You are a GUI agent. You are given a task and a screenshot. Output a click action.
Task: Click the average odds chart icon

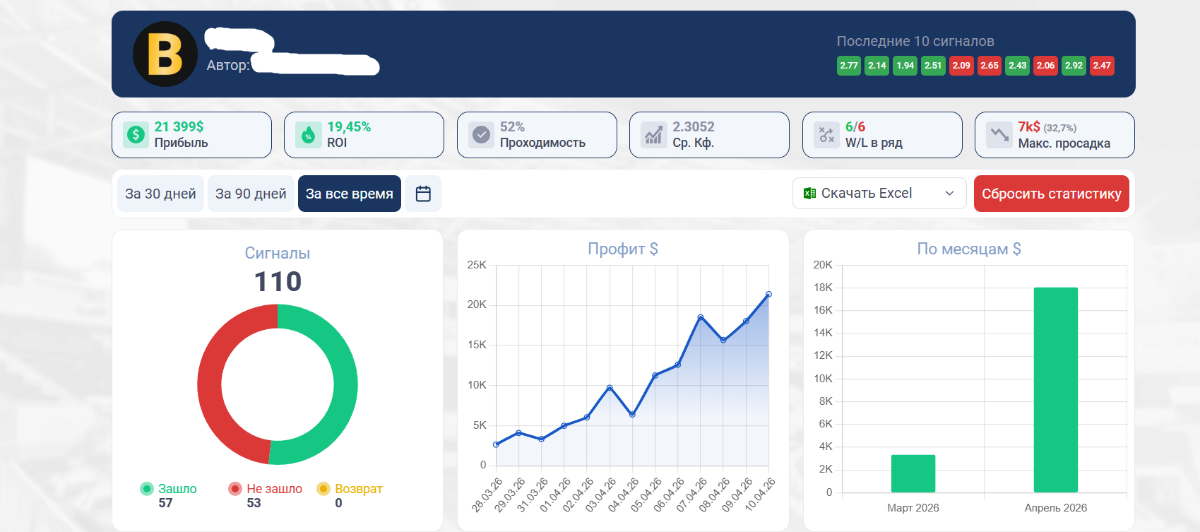click(654, 134)
